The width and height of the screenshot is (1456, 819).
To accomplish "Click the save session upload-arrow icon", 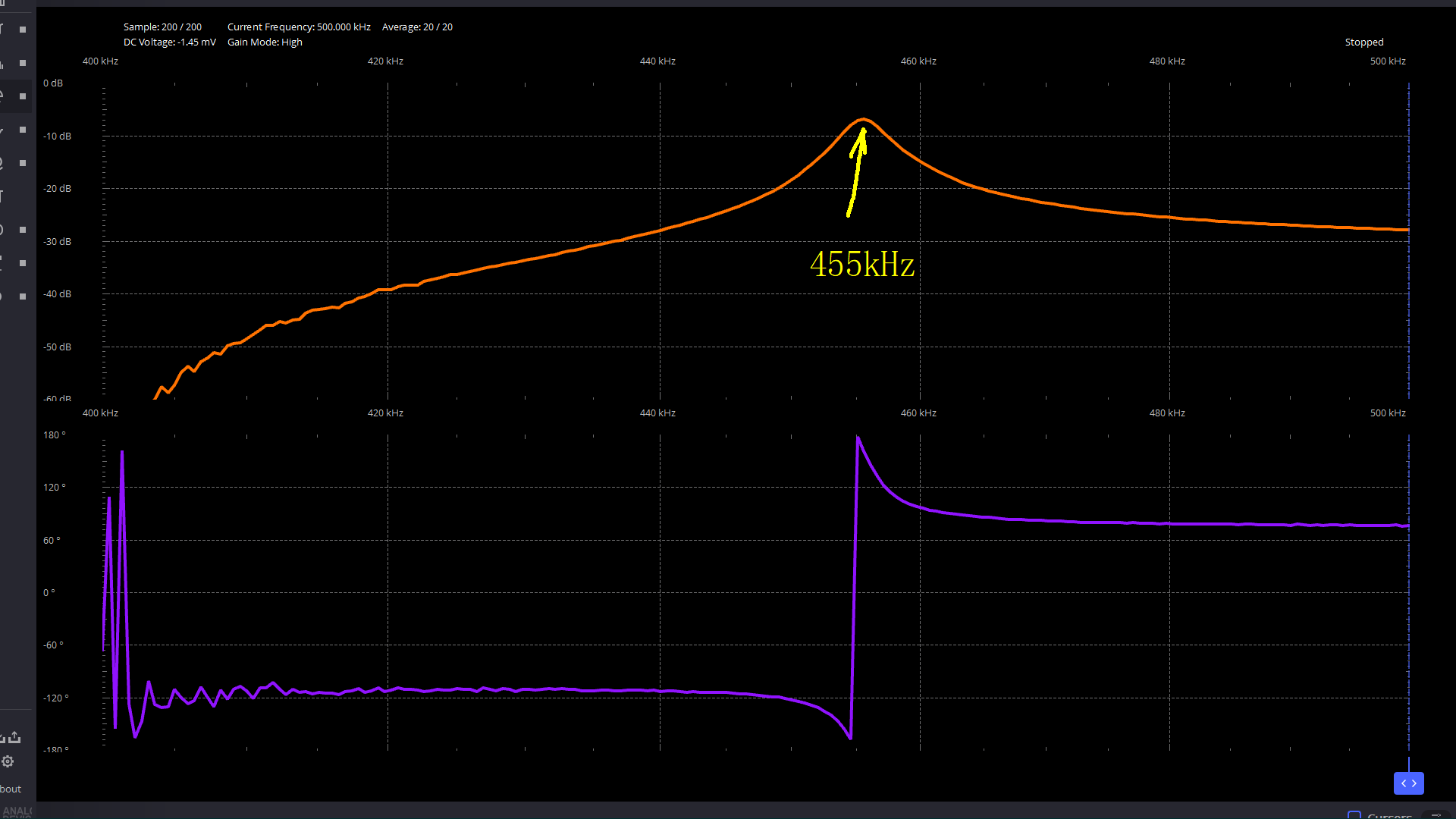I will click(15, 737).
